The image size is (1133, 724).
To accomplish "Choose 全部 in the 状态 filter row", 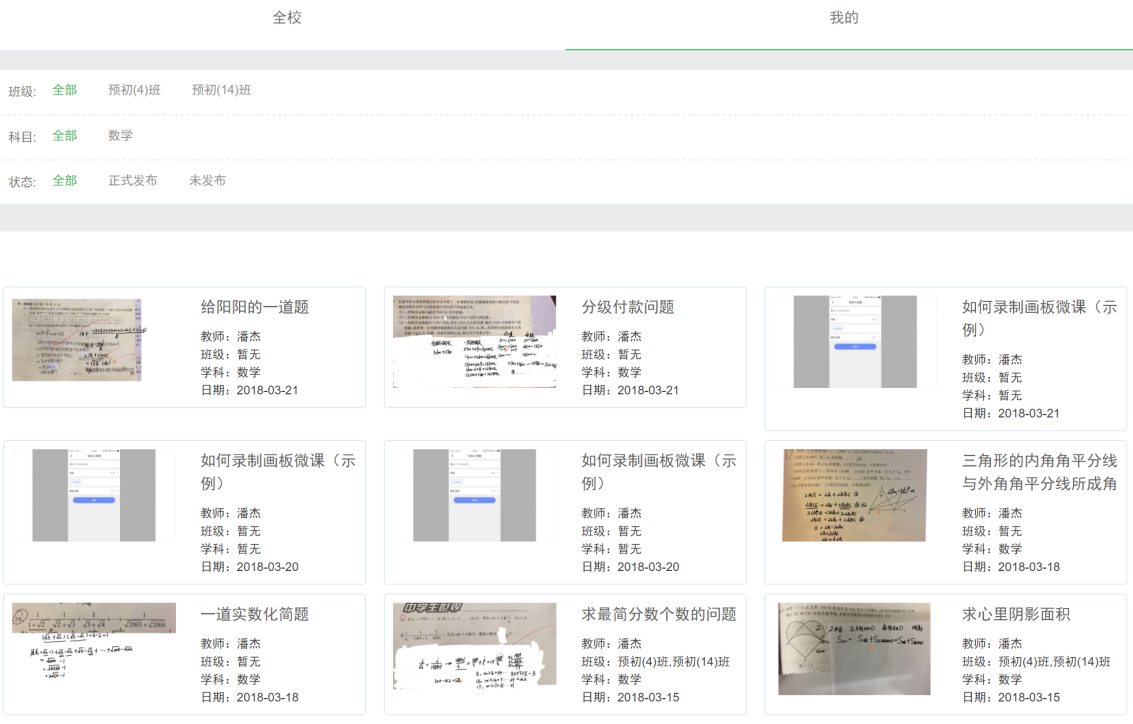I will click(x=64, y=181).
